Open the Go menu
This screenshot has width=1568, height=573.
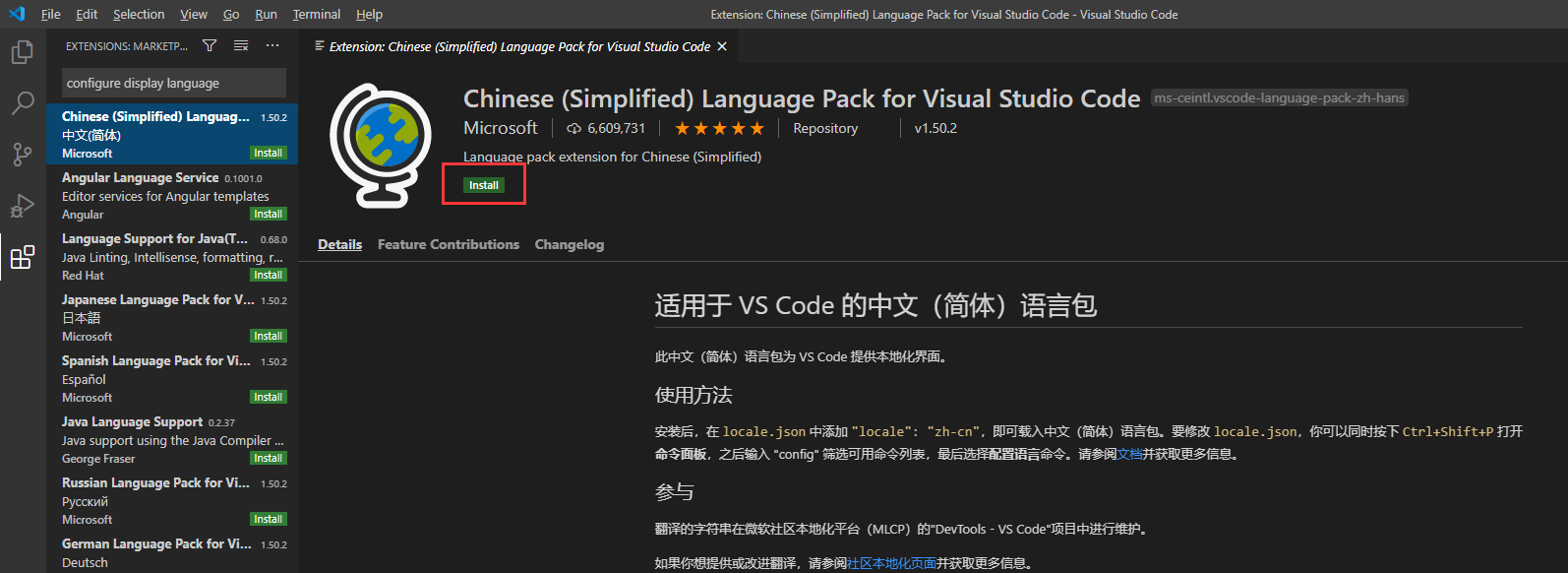pyautogui.click(x=231, y=14)
